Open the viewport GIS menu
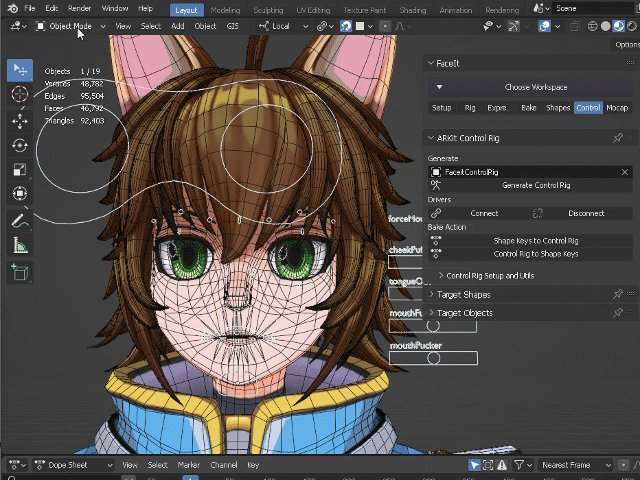The width and height of the screenshot is (640, 480). click(232, 26)
